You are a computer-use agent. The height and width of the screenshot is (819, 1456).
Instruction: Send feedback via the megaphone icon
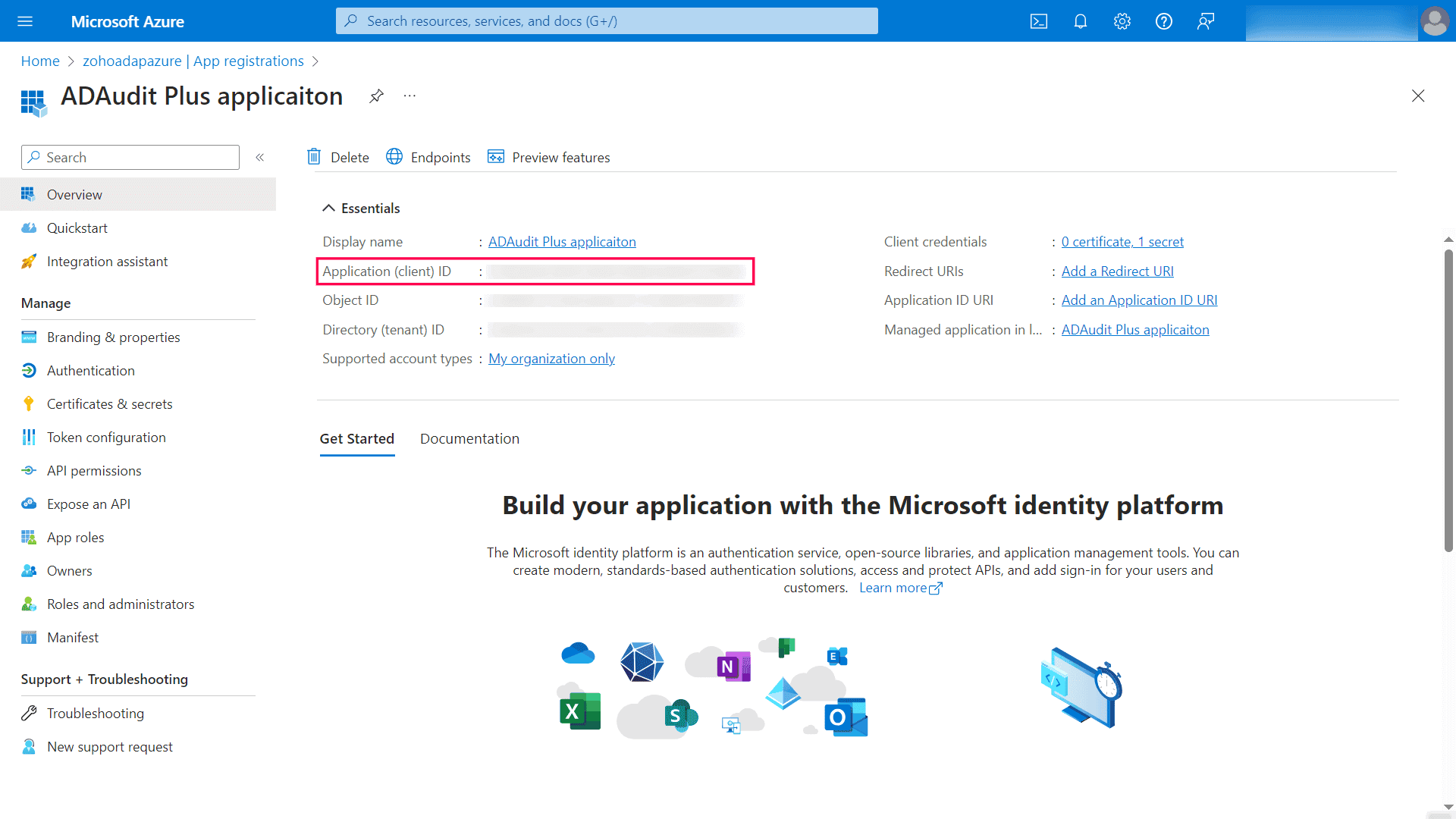click(x=1204, y=20)
